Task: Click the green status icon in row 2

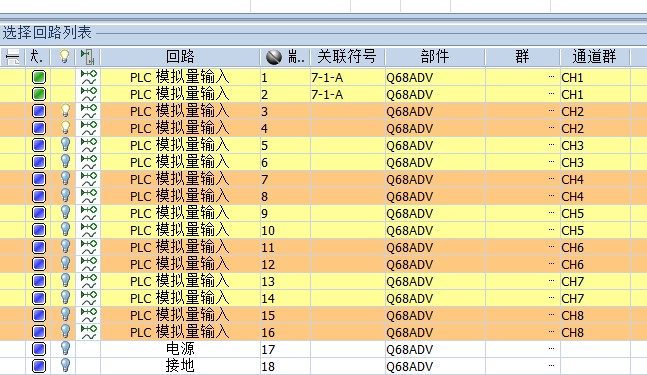Action: 39,94
